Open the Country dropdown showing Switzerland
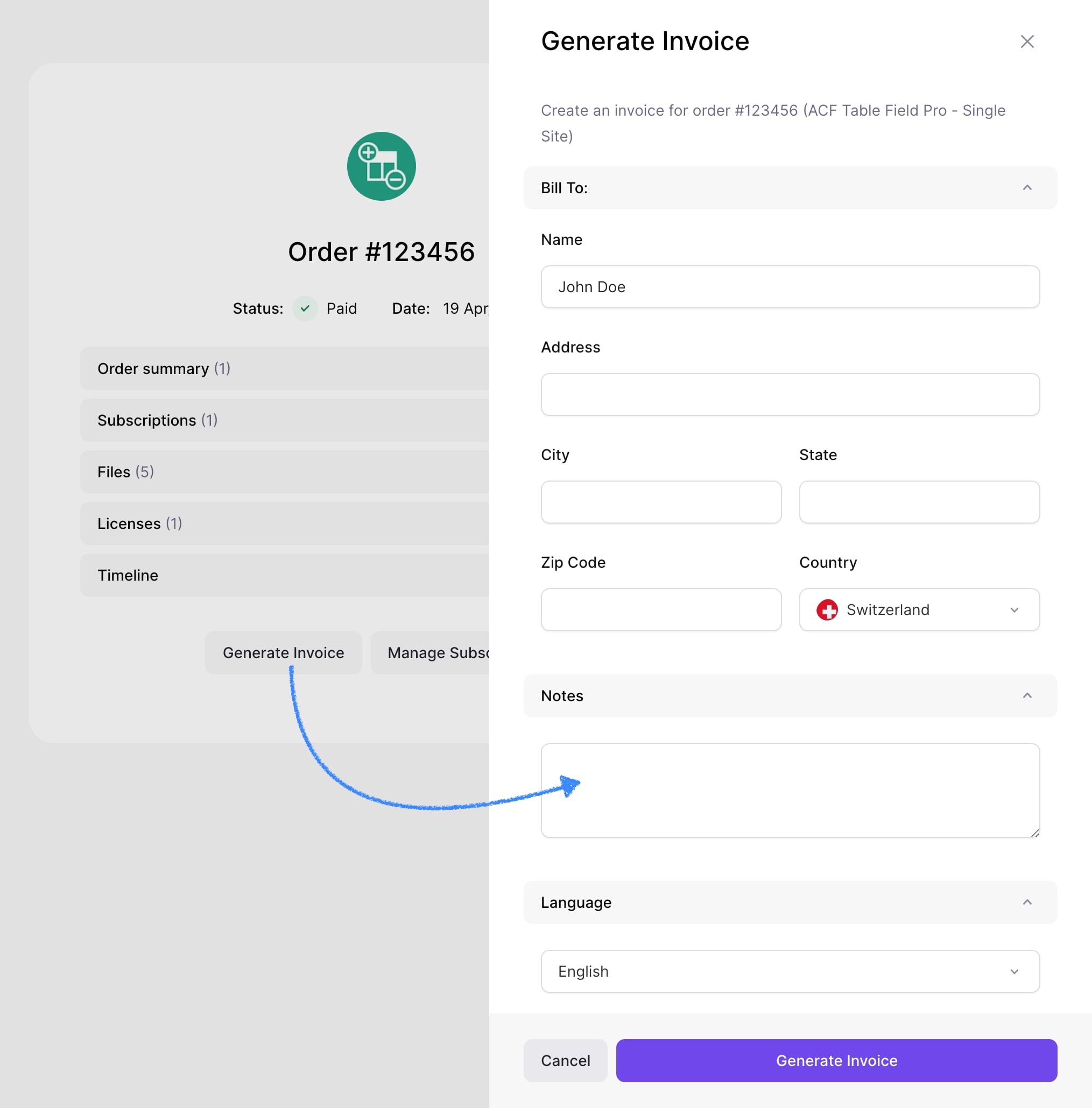1092x1108 pixels. pyautogui.click(x=919, y=610)
